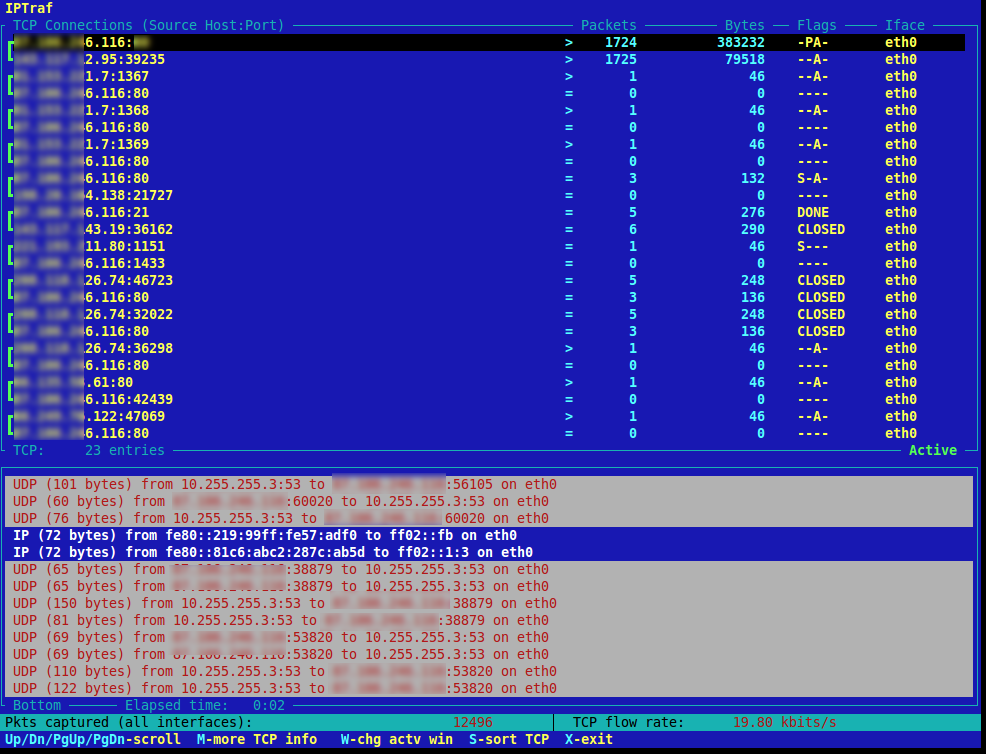
Task: Select the connection ending in 6.116:1433
Action: [489, 263]
